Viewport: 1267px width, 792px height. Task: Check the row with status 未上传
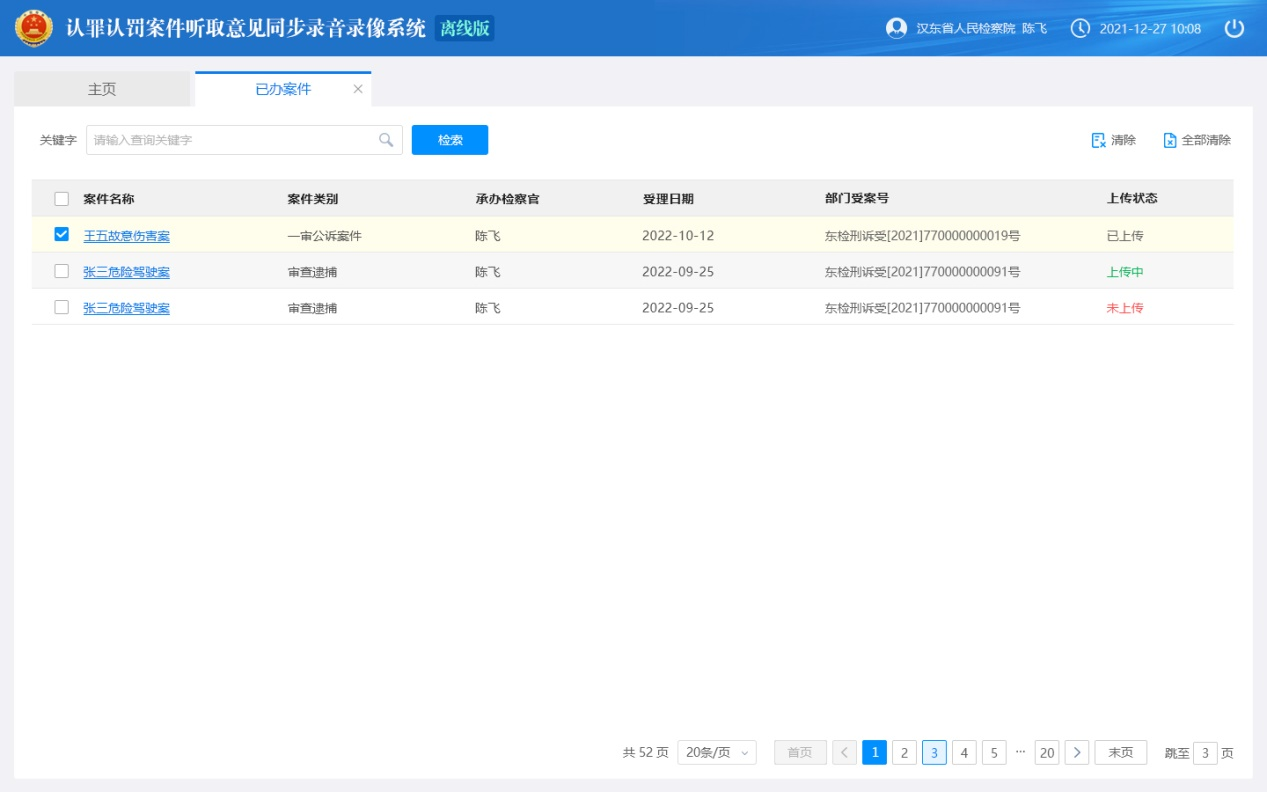(62, 307)
